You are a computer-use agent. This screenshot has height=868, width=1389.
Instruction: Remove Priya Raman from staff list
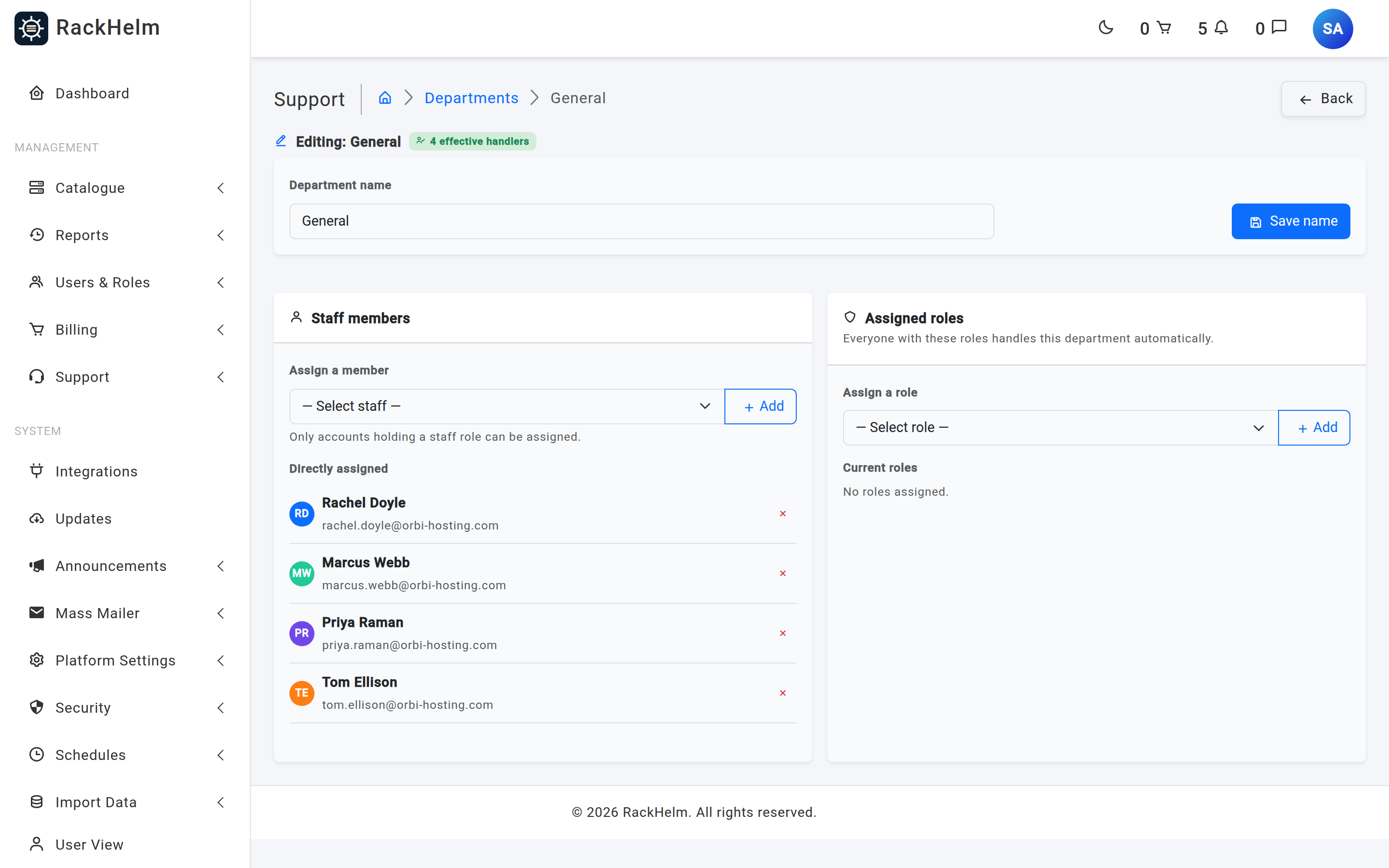[782, 633]
